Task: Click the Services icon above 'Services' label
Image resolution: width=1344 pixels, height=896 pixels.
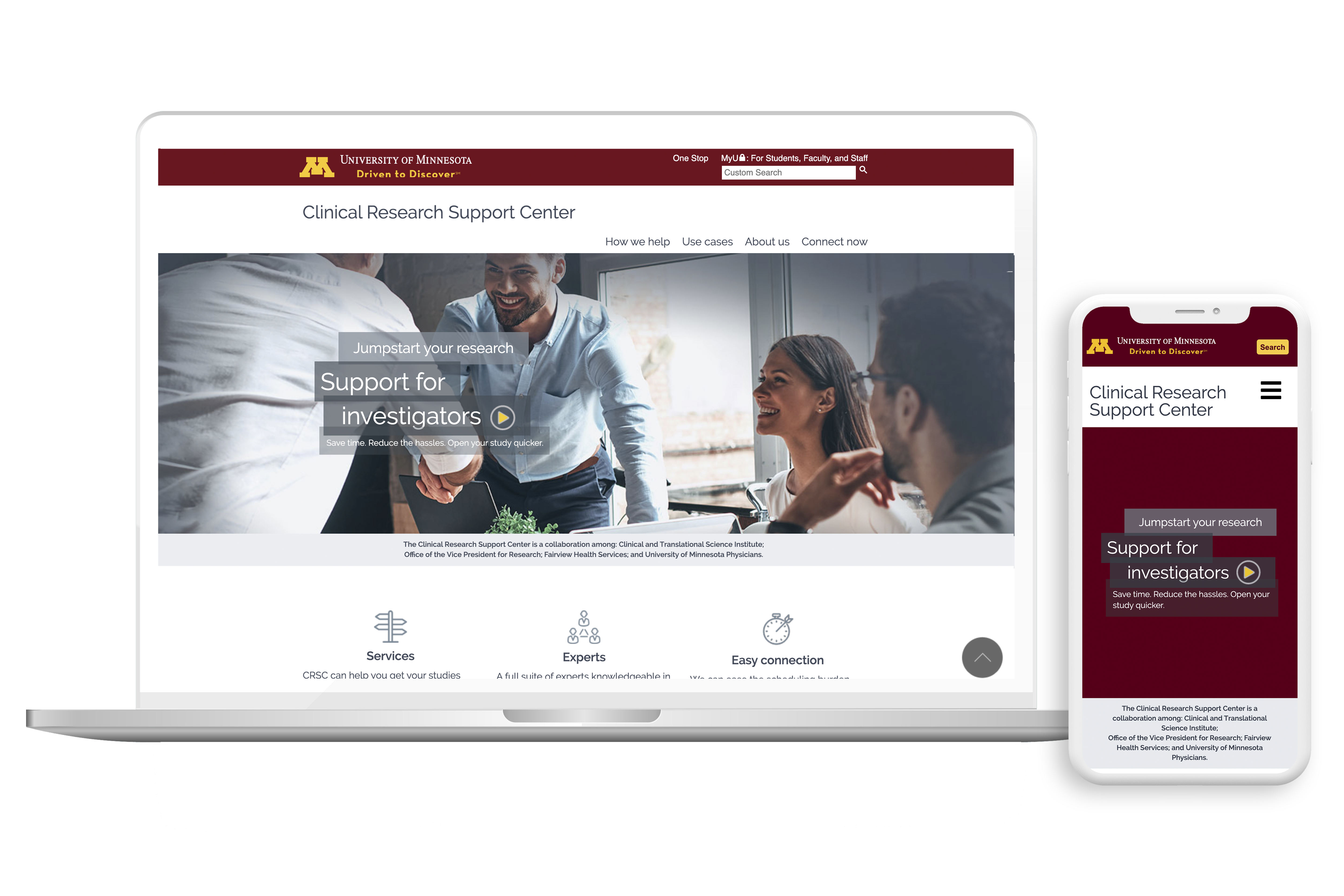Action: [x=390, y=627]
